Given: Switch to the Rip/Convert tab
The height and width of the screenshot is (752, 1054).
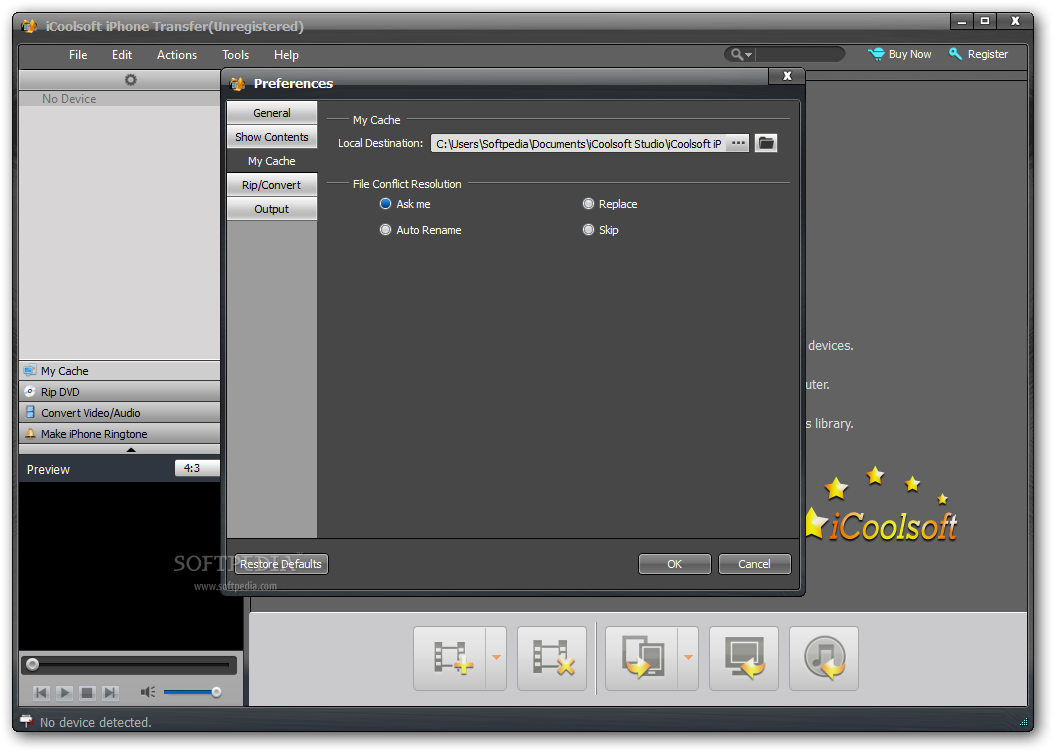Looking at the screenshot, I should pos(272,185).
